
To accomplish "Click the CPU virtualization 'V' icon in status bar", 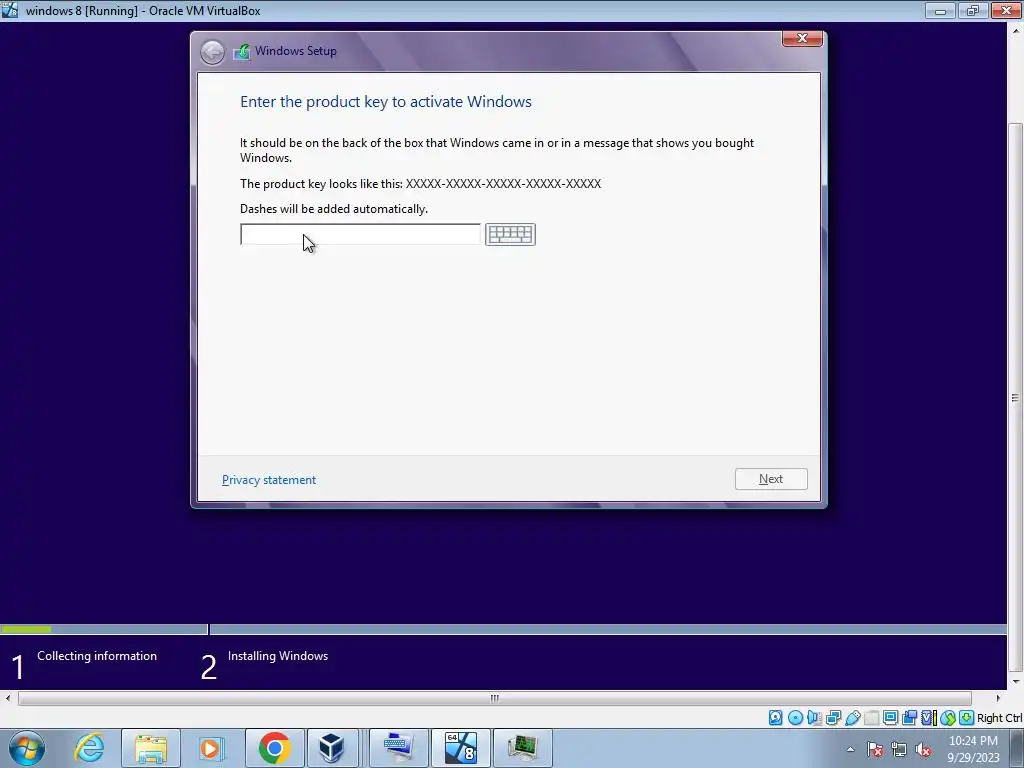I will click(928, 718).
